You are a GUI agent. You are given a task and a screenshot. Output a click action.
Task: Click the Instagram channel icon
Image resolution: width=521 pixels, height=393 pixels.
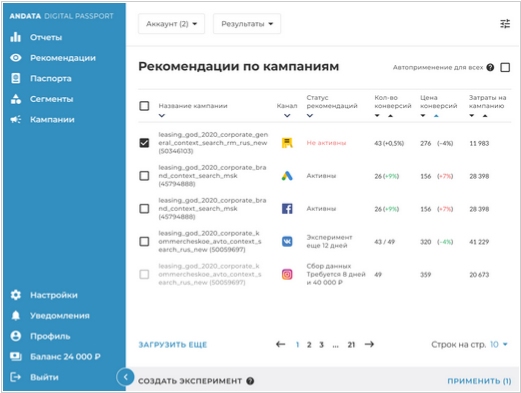click(287, 274)
